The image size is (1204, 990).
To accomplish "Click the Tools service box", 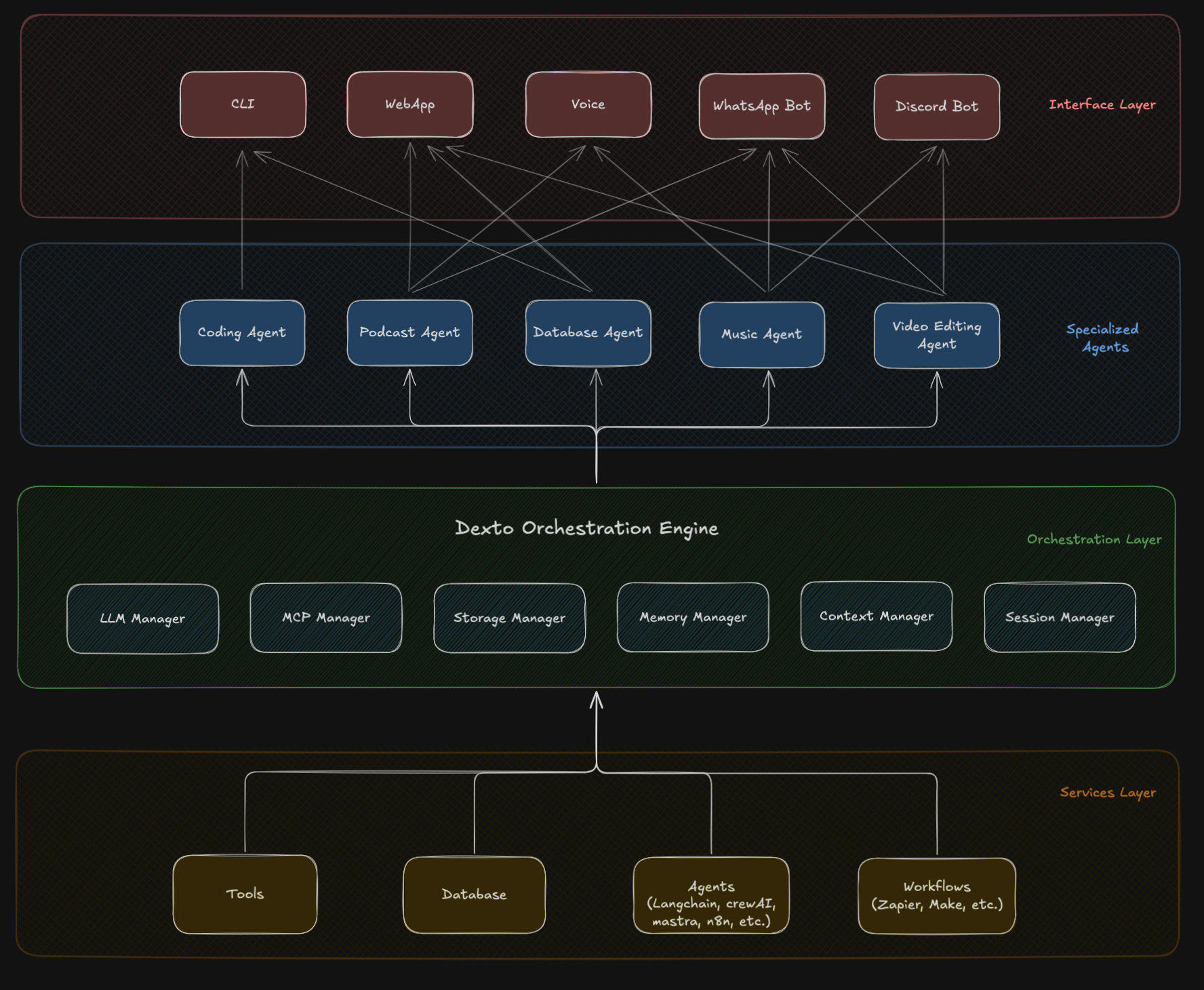I will 245,894.
